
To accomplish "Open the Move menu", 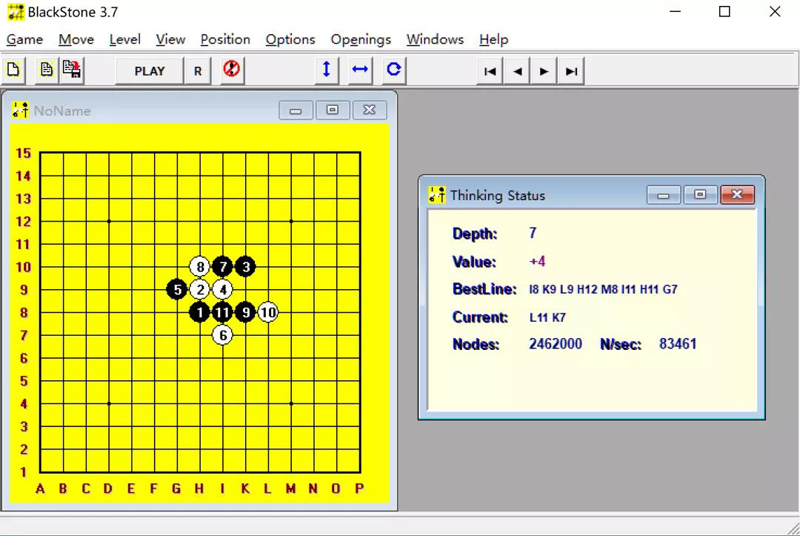I will click(76, 40).
